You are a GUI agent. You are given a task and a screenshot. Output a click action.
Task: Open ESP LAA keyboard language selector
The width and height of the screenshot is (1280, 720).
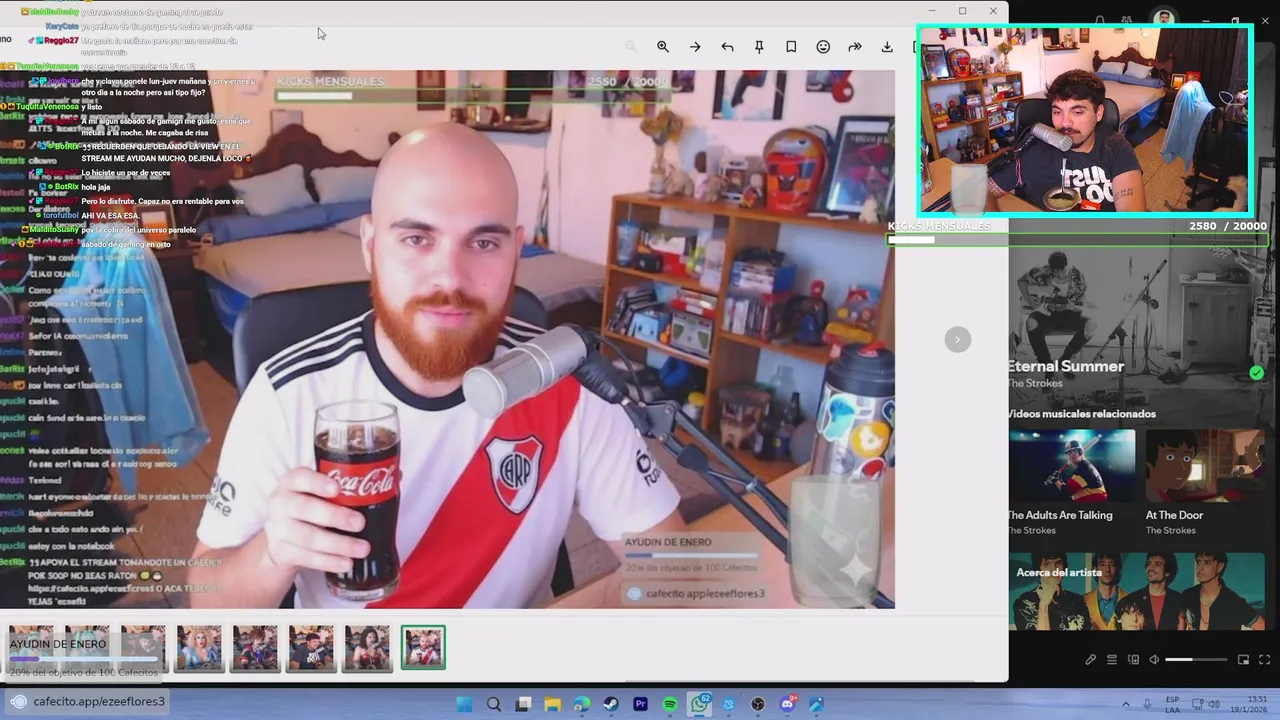1172,704
